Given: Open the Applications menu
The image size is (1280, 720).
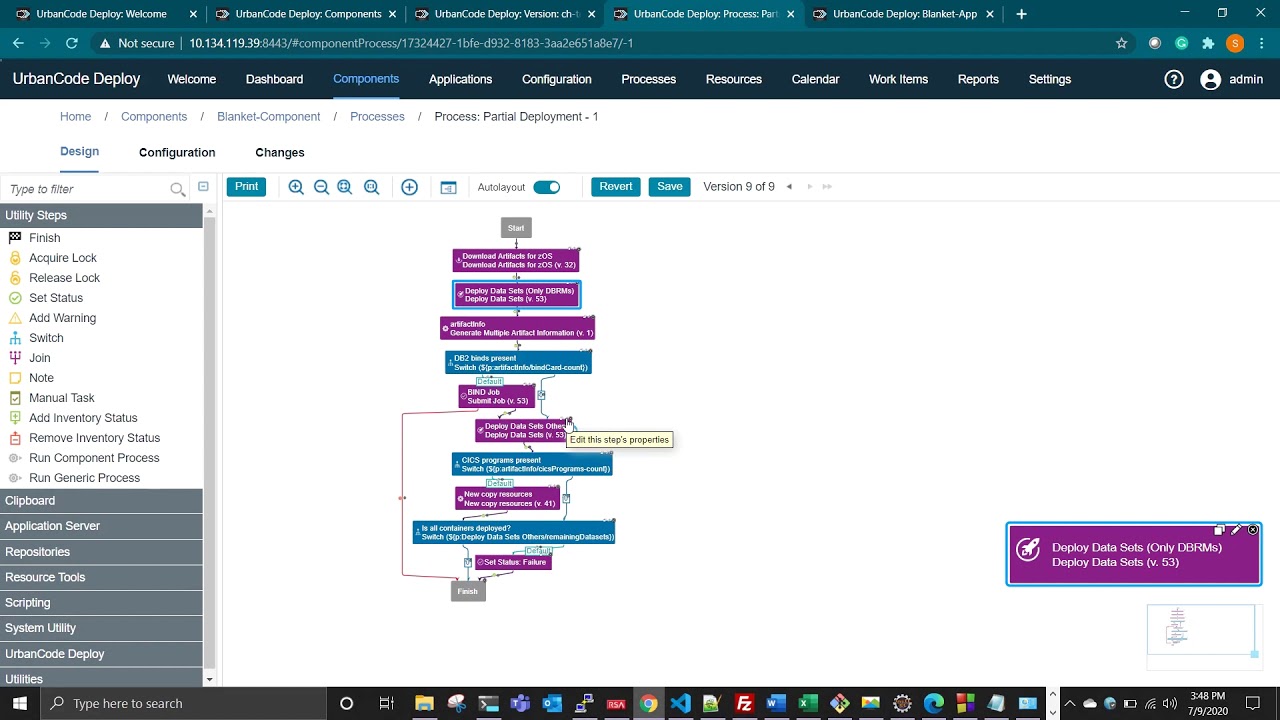Looking at the screenshot, I should (x=460, y=79).
